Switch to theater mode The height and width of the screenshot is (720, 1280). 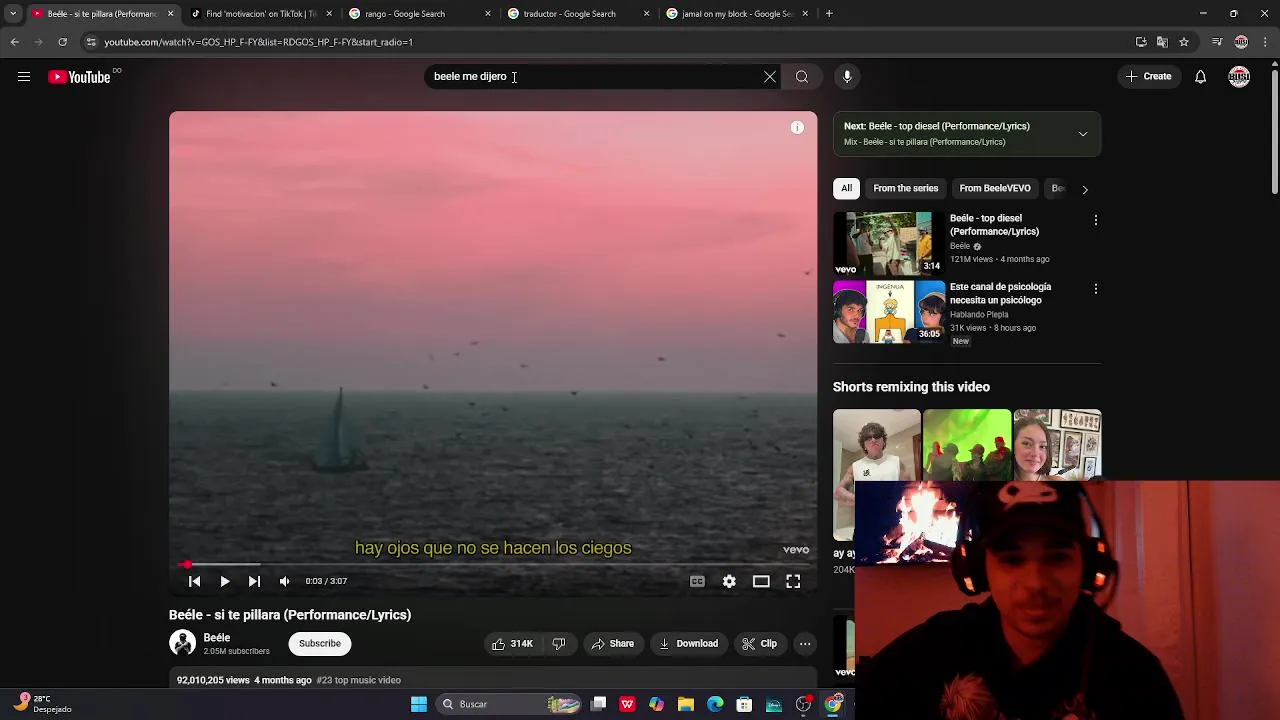(x=761, y=581)
